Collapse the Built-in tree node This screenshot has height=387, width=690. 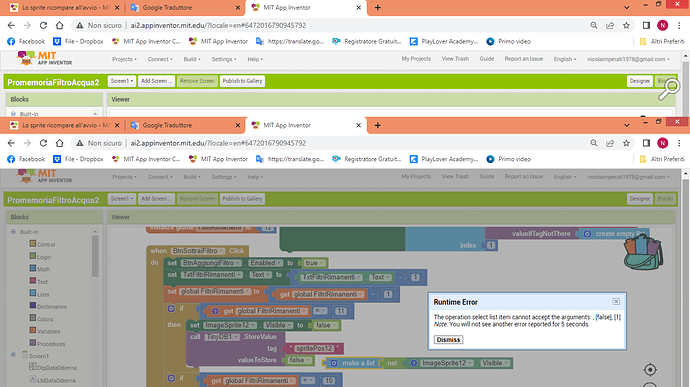(x=13, y=232)
